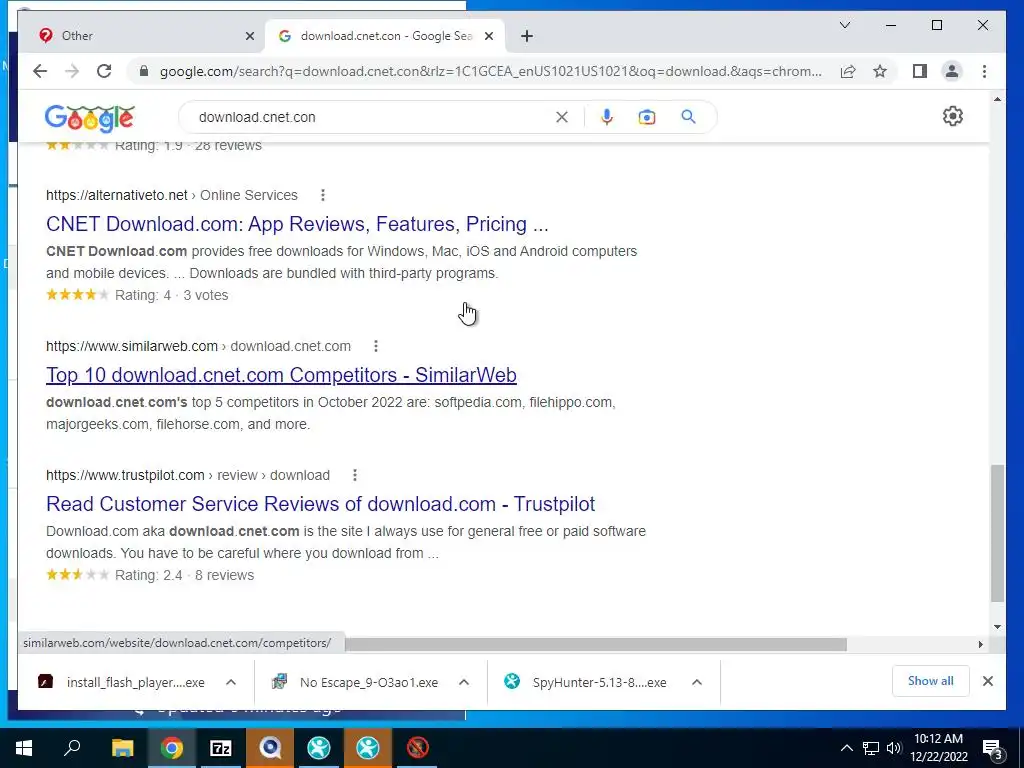
Task: Open a new Chrome tab
Action: pyautogui.click(x=527, y=36)
